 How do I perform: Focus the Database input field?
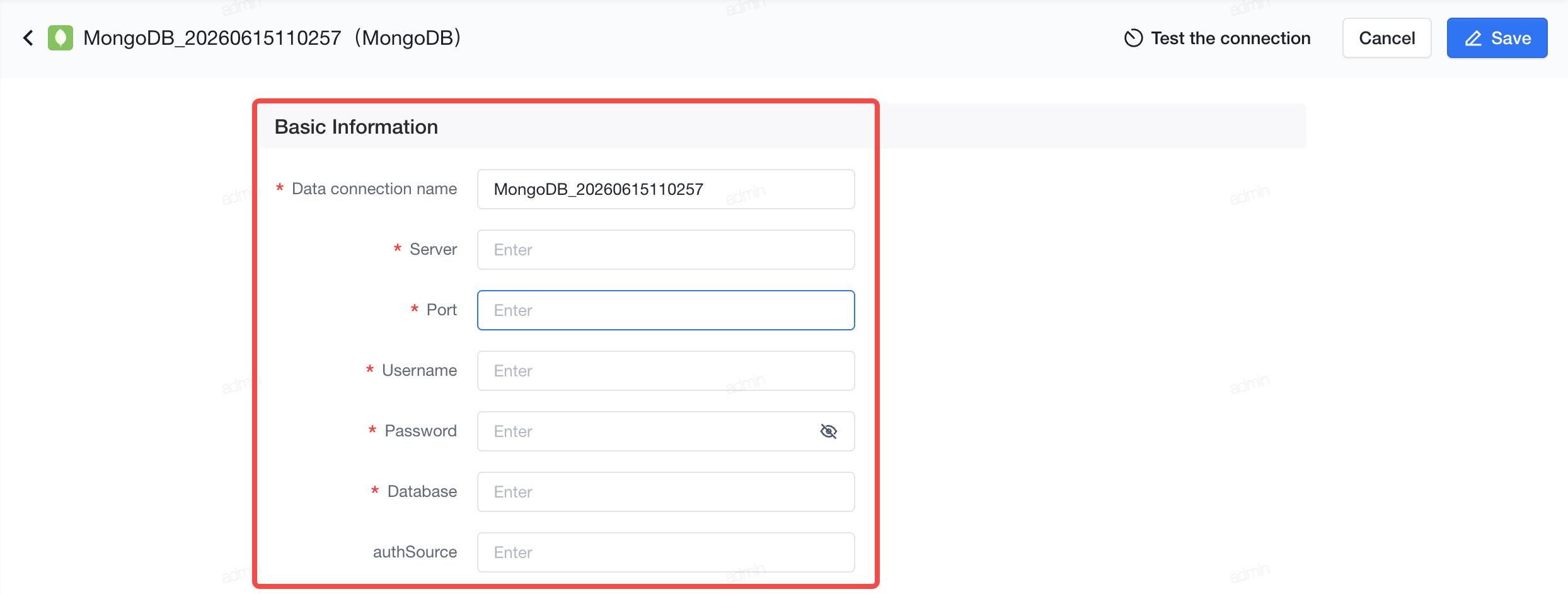[x=666, y=492]
